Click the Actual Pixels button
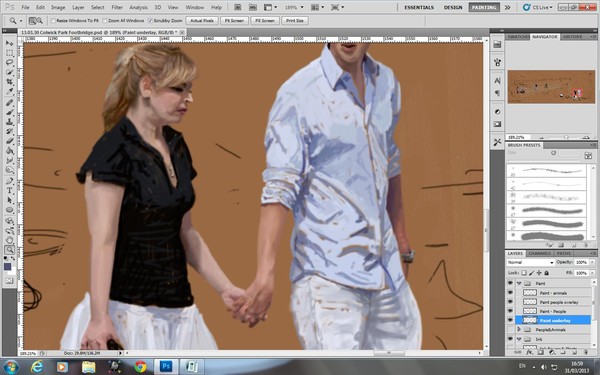The image size is (600, 375). [202, 21]
